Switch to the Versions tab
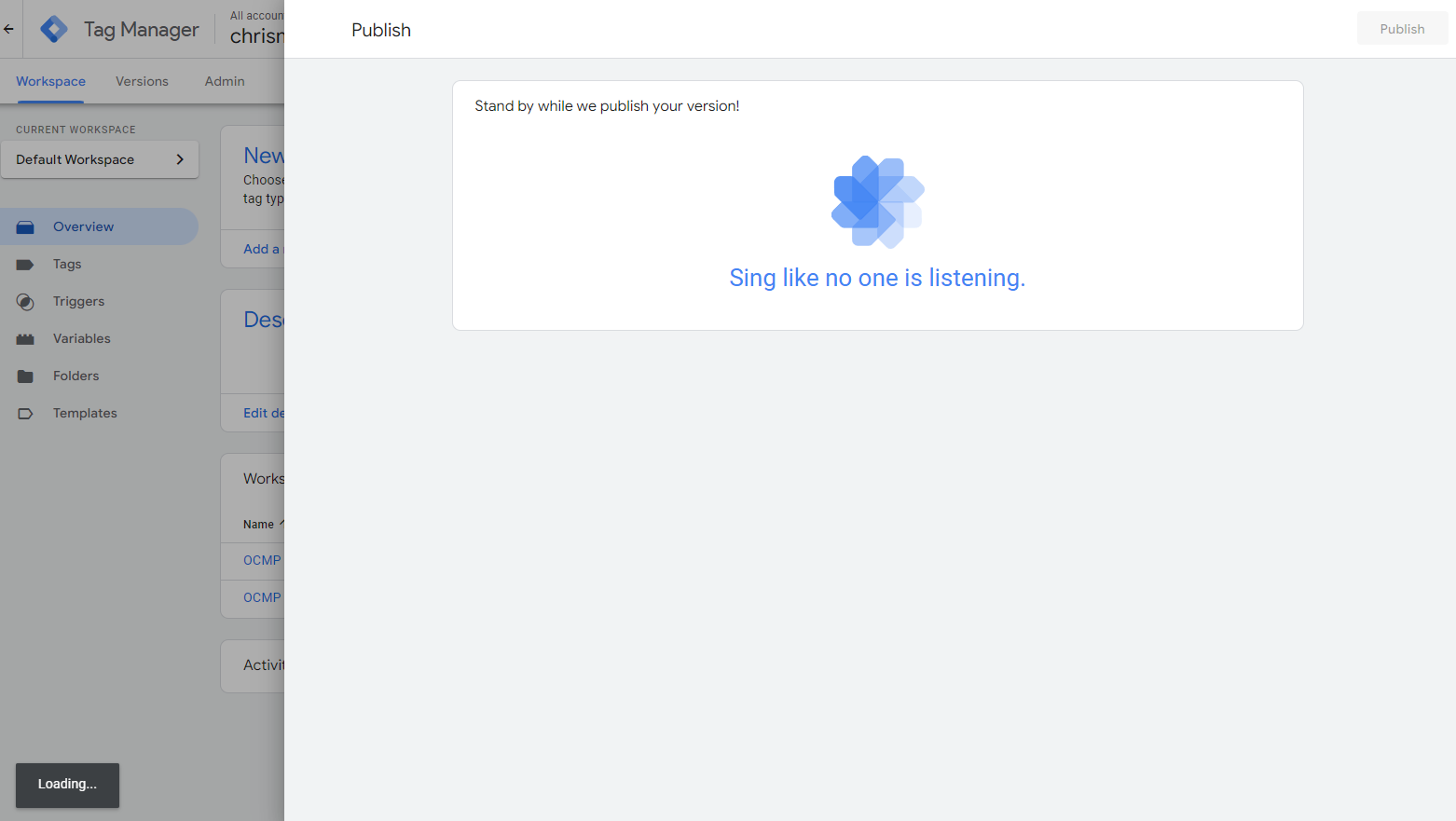Viewport: 1456px width, 821px height. [x=142, y=81]
